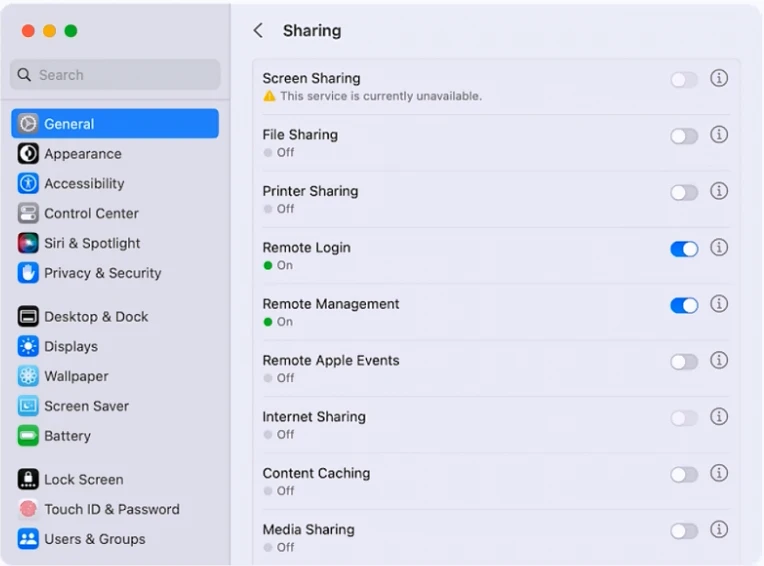This screenshot has width=764, height=566.
Task: Open Privacy & Security hand icon
Action: pos(28,273)
